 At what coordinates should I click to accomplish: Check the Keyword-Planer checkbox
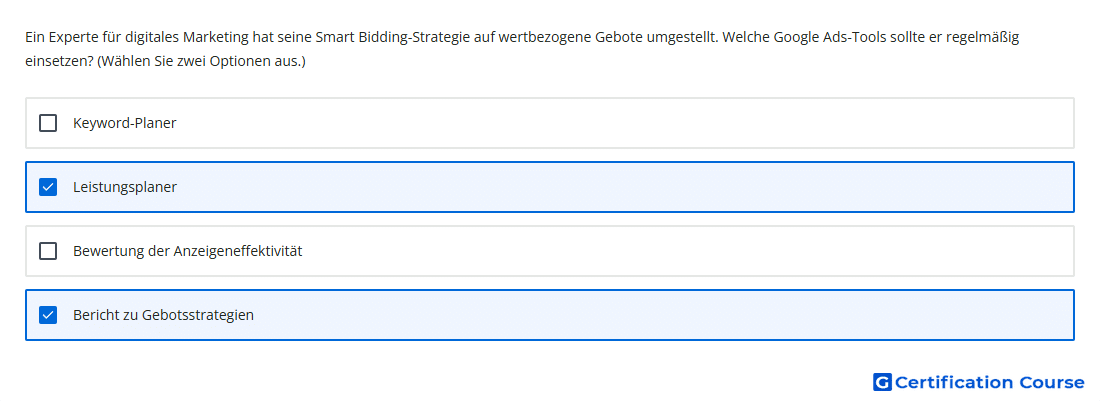(x=48, y=123)
